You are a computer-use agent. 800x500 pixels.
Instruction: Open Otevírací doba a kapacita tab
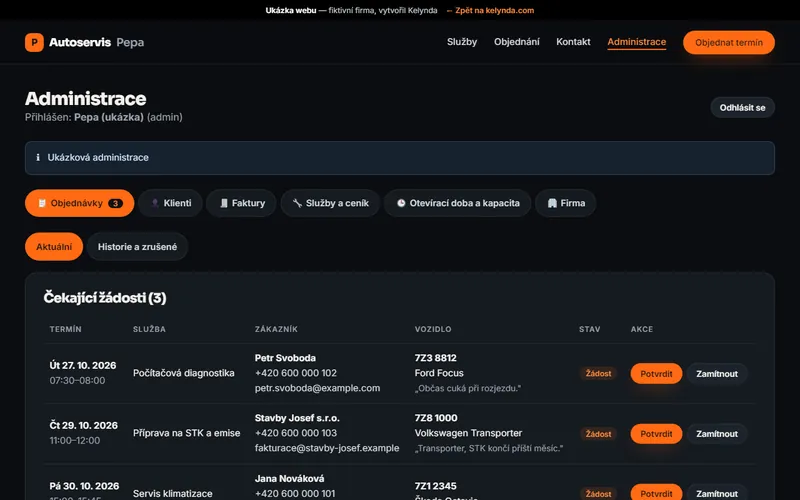[x=458, y=203]
